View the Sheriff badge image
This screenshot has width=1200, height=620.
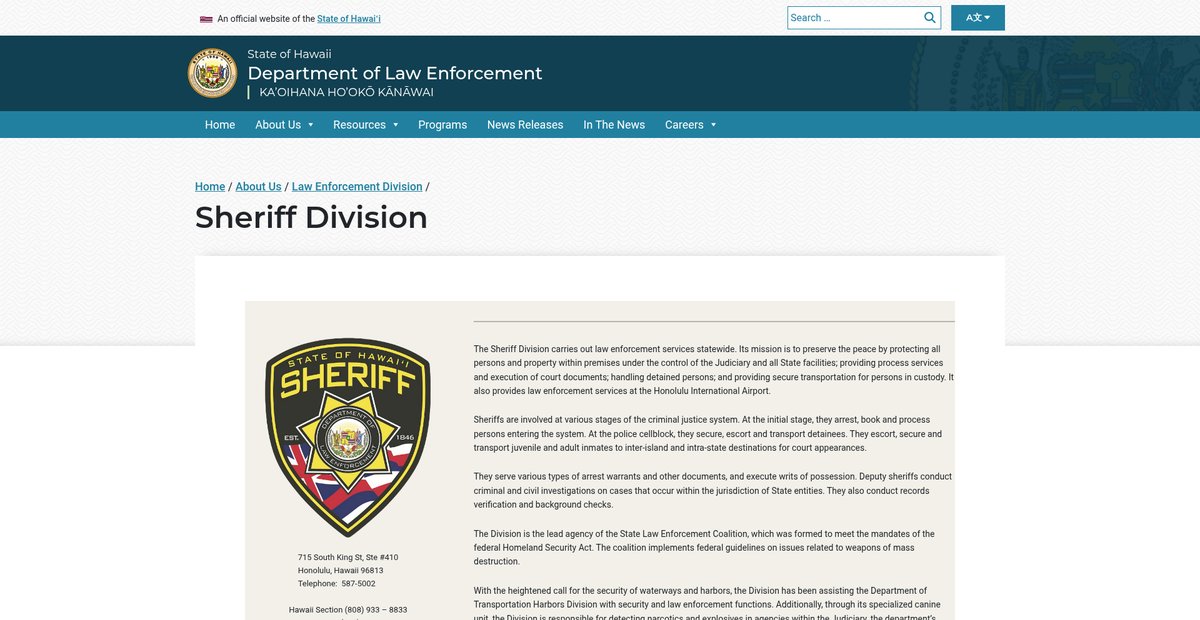click(347, 437)
